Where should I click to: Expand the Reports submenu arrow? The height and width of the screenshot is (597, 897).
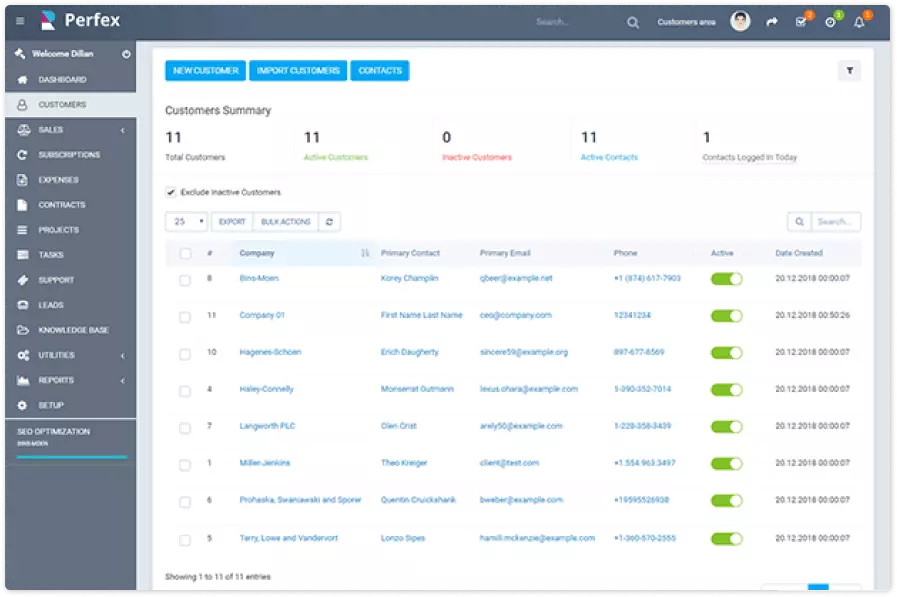(122, 381)
